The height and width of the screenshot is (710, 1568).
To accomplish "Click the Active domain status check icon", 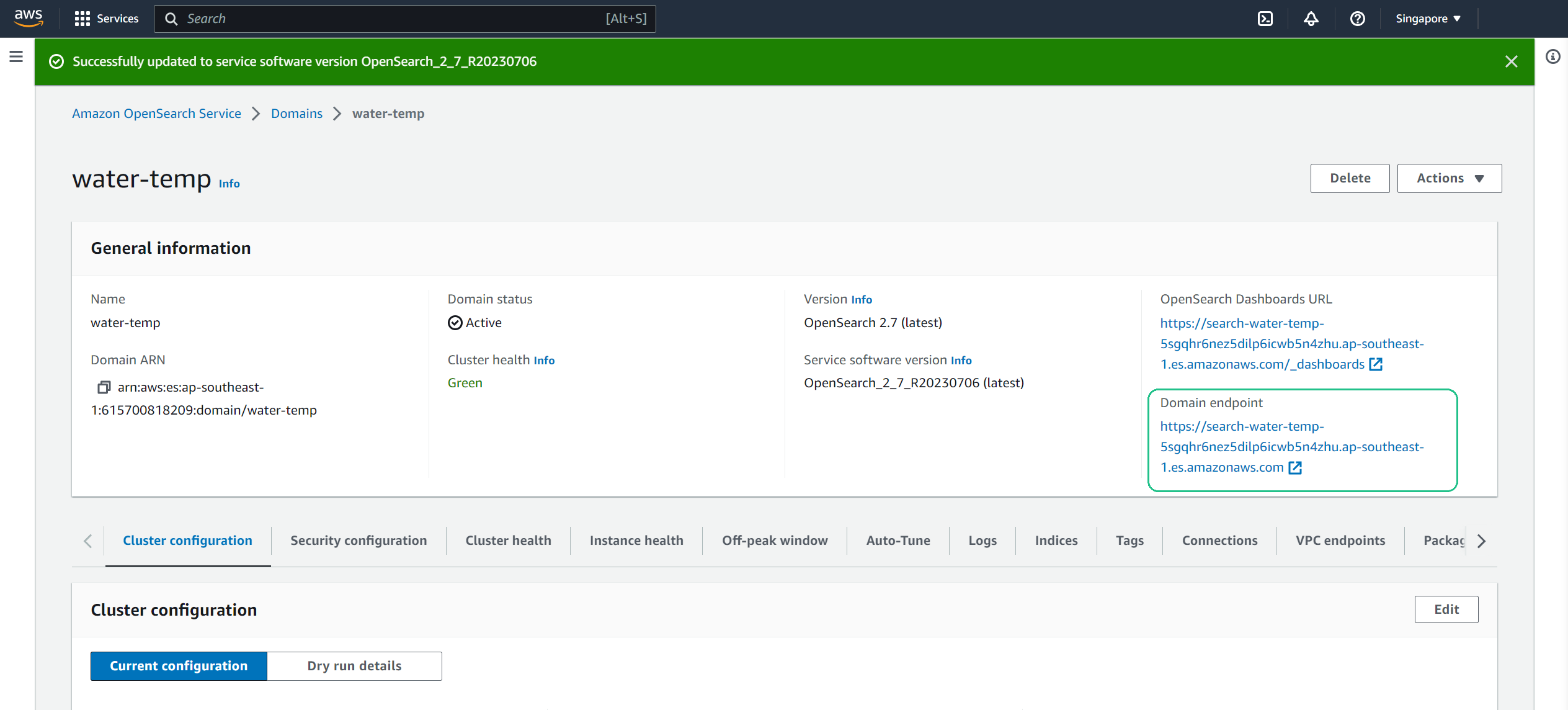I will click(455, 323).
